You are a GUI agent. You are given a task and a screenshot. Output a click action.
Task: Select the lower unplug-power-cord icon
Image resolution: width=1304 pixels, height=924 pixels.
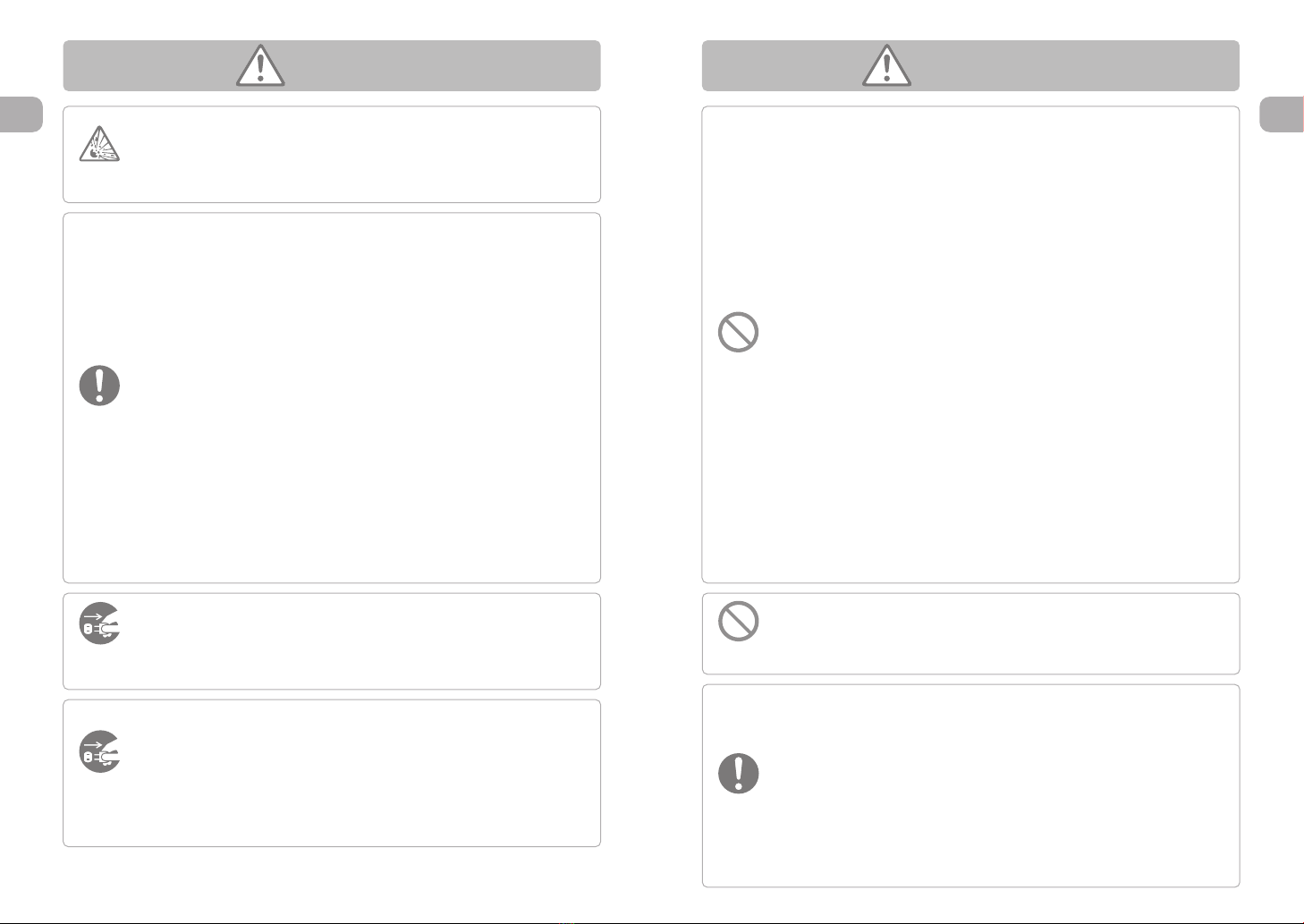tap(99, 751)
